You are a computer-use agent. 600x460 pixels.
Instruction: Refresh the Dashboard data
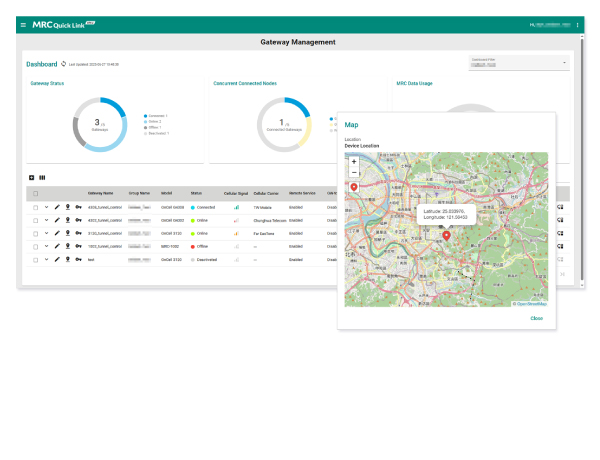[64, 64]
